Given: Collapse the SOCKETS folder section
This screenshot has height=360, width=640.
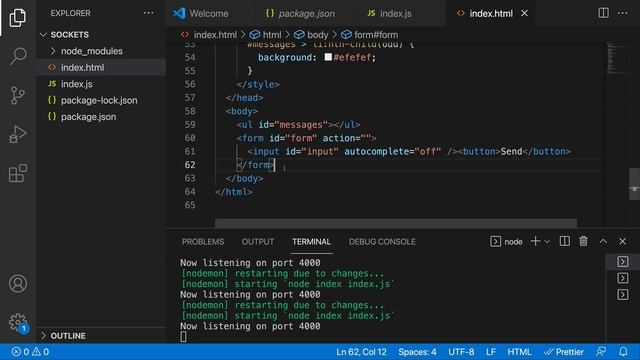Looking at the screenshot, I should point(101,35).
